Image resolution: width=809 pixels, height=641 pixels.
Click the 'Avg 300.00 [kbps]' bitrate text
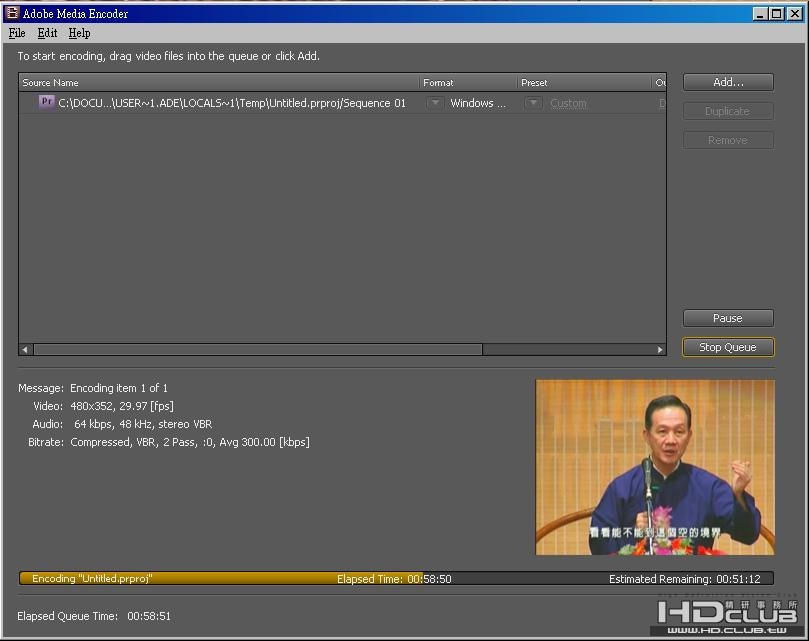[x=264, y=442]
